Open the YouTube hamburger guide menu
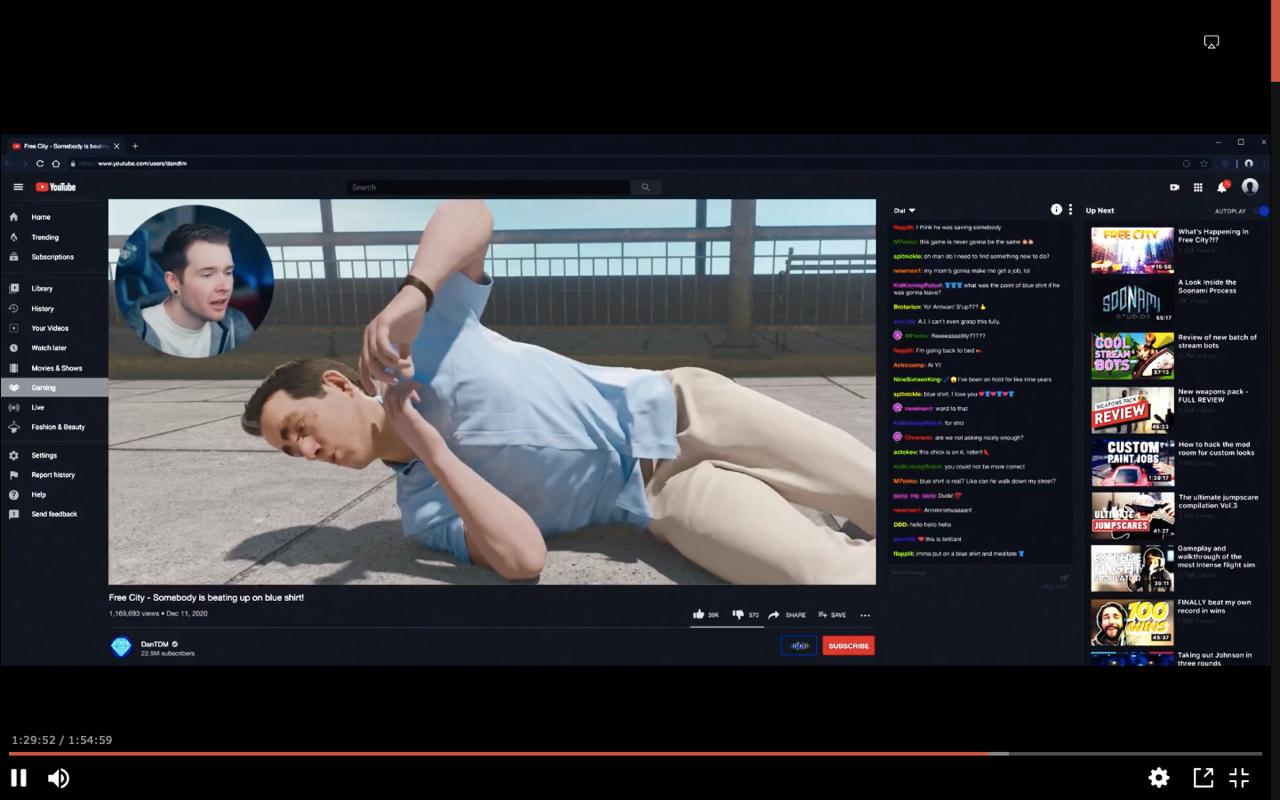The width and height of the screenshot is (1280, 800). [17, 187]
